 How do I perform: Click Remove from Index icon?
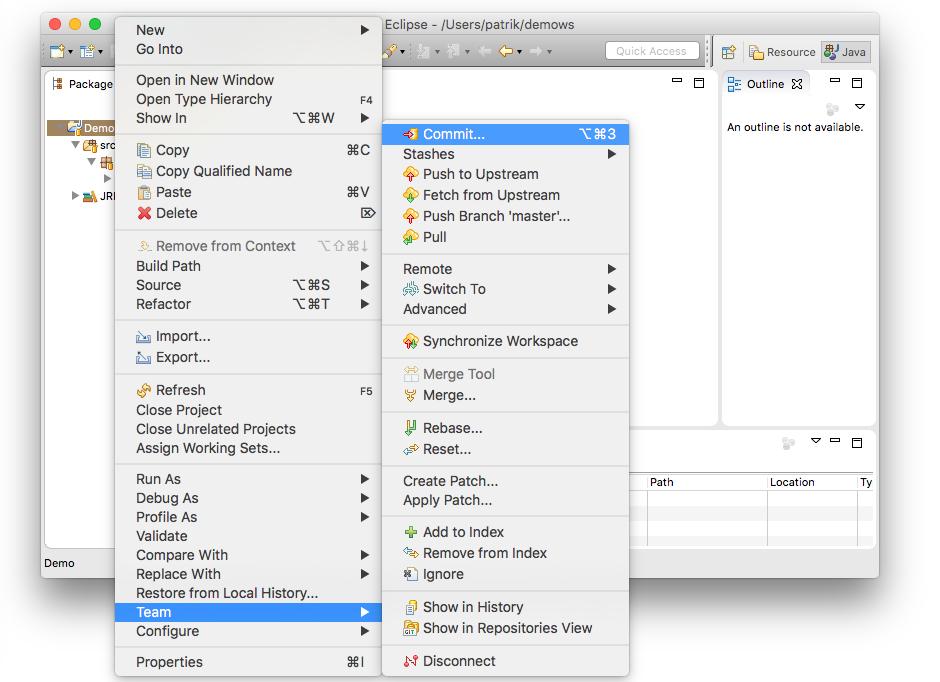click(411, 553)
